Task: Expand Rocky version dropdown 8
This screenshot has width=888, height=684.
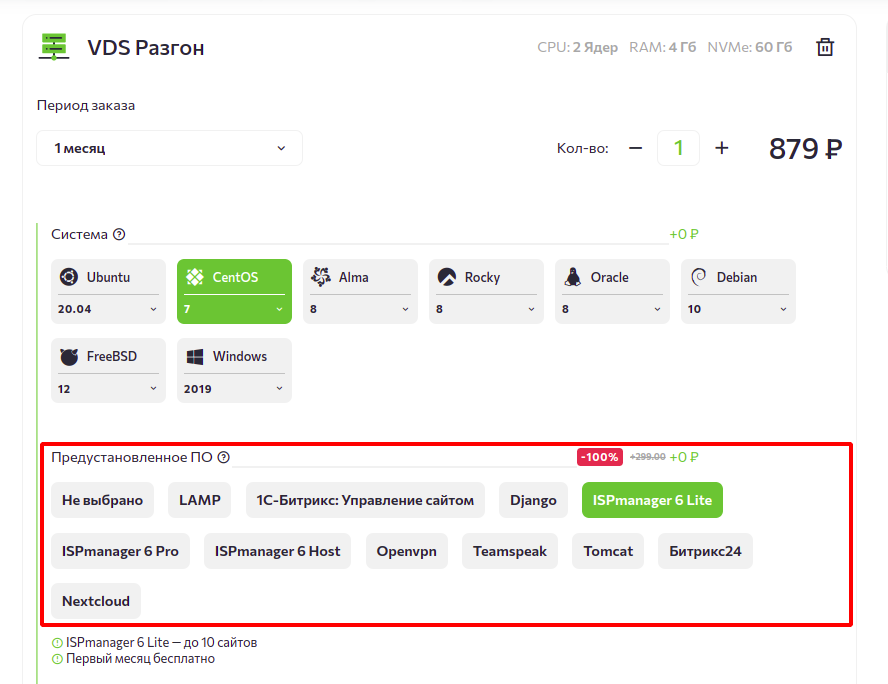Action: coord(486,309)
